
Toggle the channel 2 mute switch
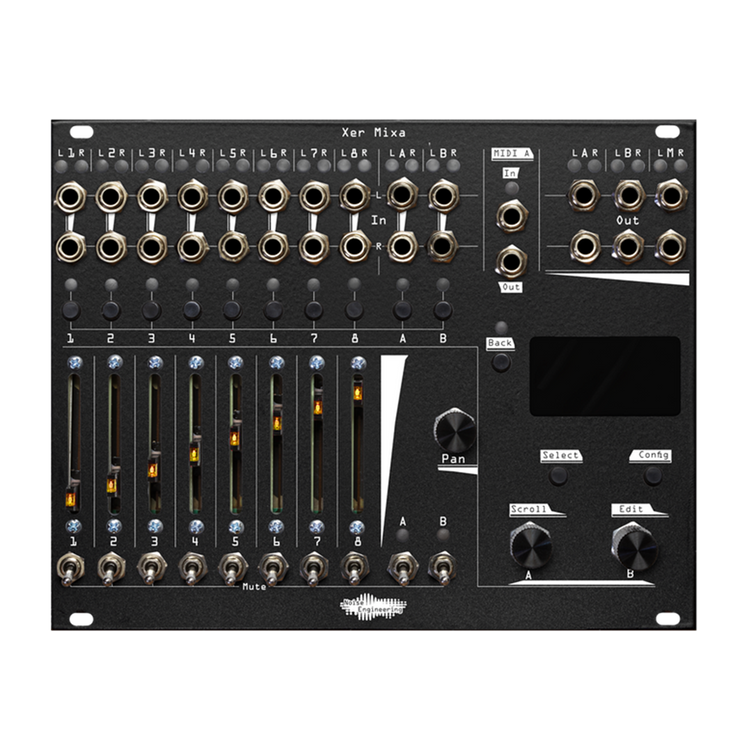[111, 568]
